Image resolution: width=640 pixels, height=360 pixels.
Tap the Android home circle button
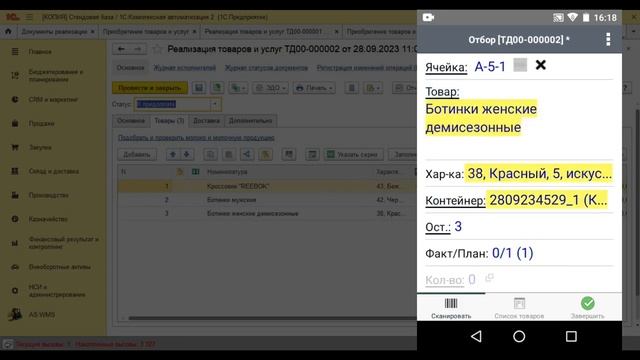point(519,336)
